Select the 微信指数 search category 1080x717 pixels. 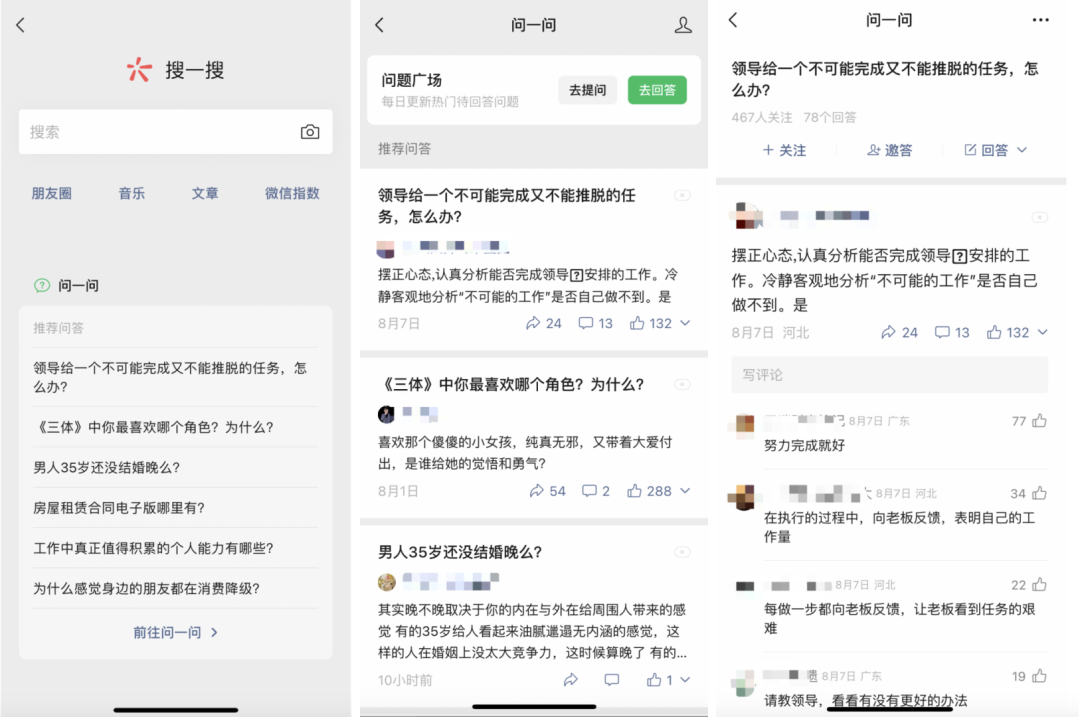pos(292,194)
